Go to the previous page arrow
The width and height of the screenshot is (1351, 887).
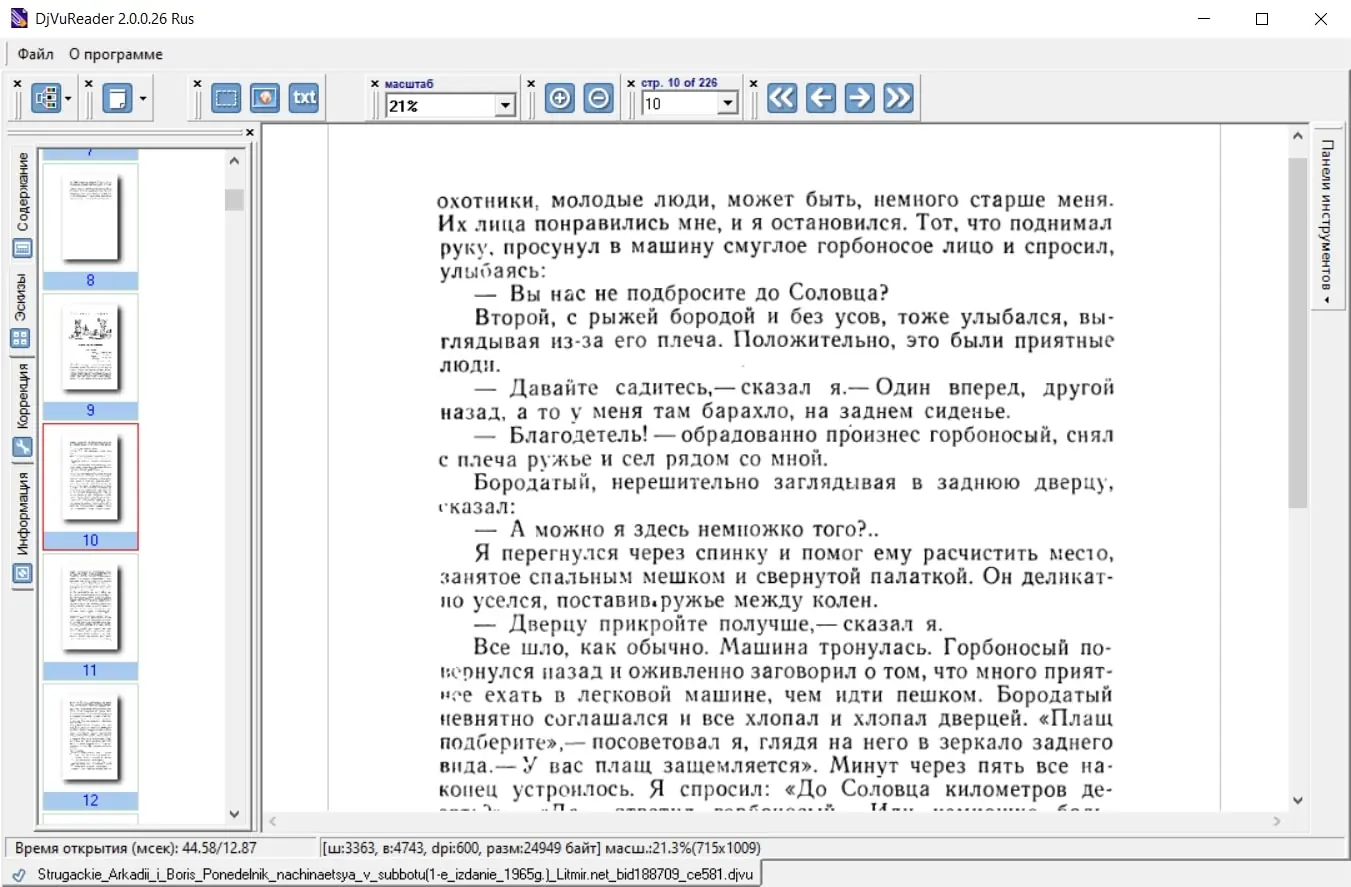[821, 98]
